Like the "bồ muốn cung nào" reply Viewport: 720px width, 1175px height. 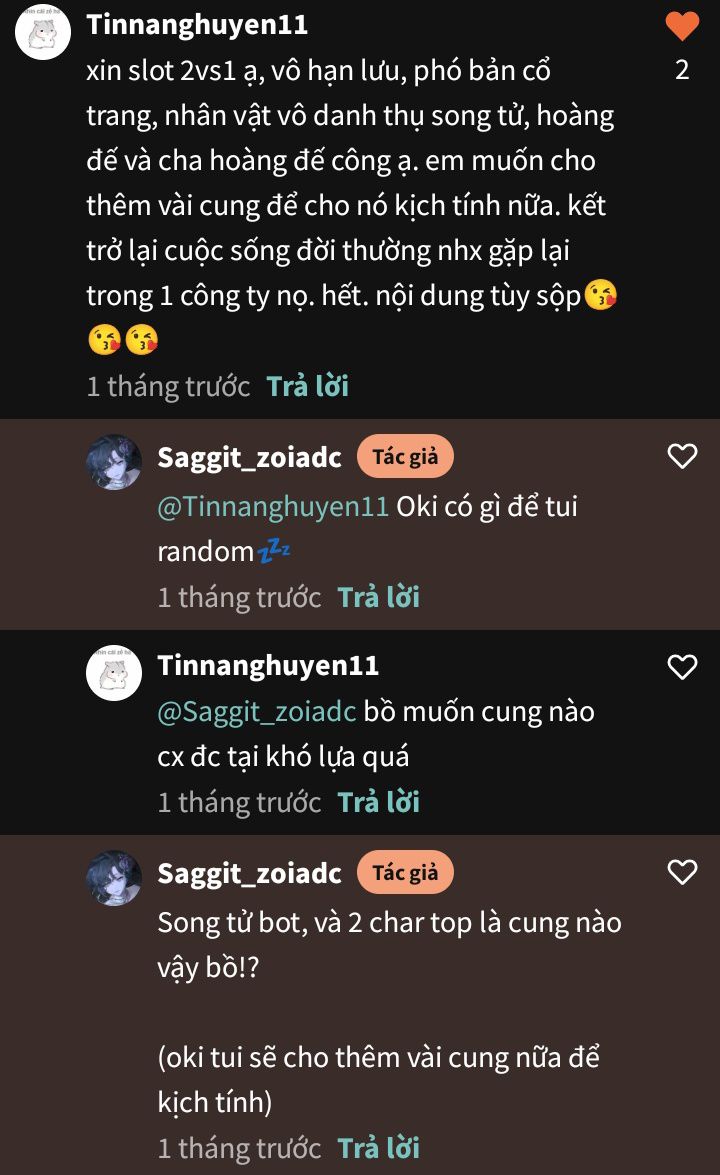pyautogui.click(x=682, y=667)
